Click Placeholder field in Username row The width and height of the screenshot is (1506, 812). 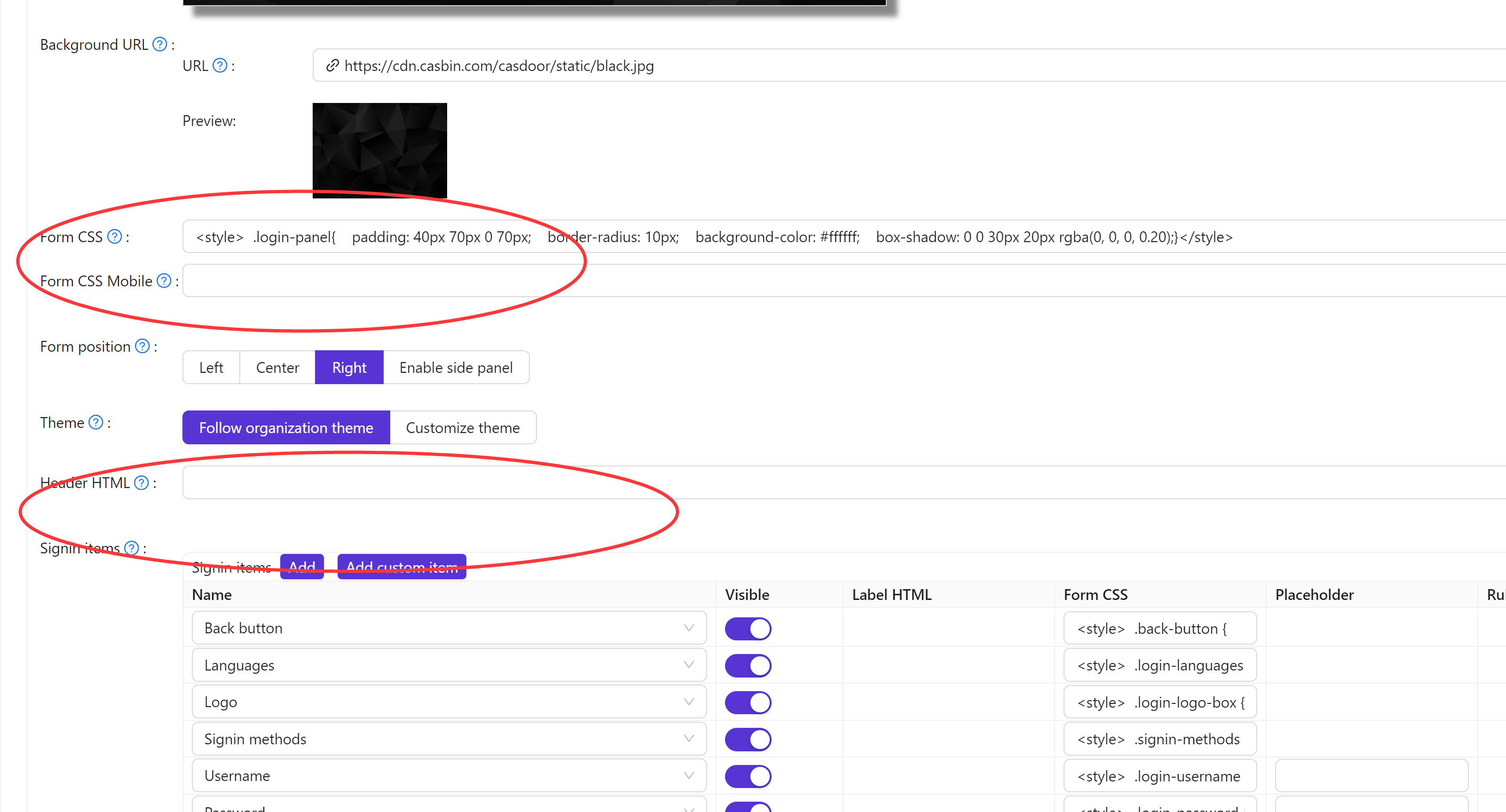[1372, 776]
